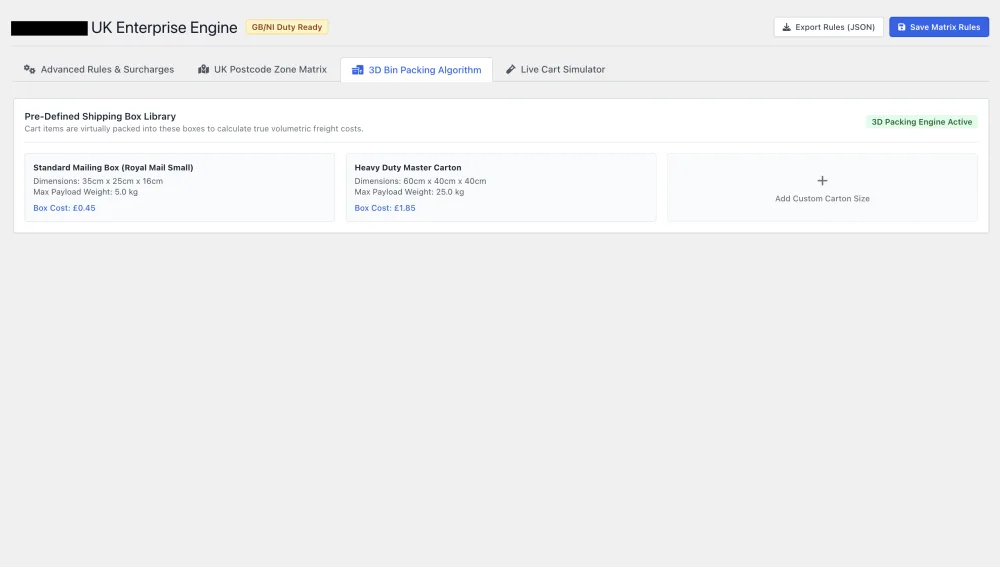Open the Advanced Rules & Surcharges tab

[x=99, y=70]
